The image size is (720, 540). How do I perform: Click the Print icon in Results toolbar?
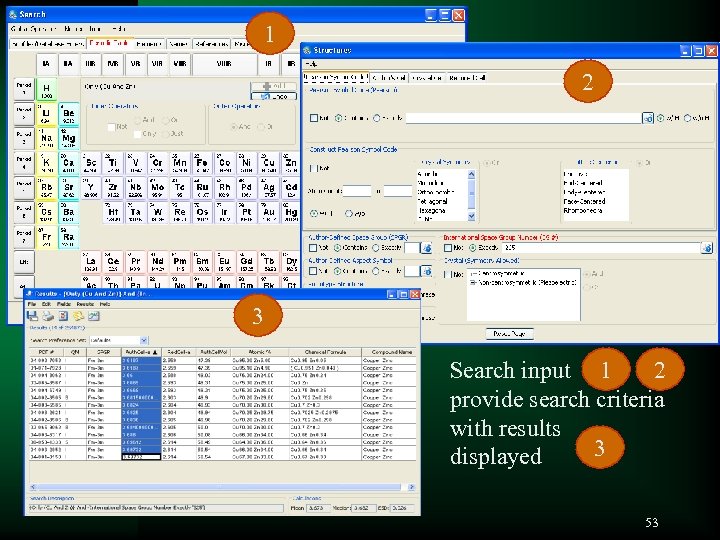point(47,316)
